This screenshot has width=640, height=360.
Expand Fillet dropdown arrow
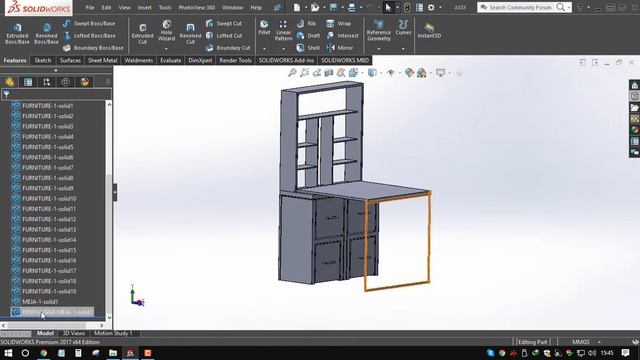(264, 49)
